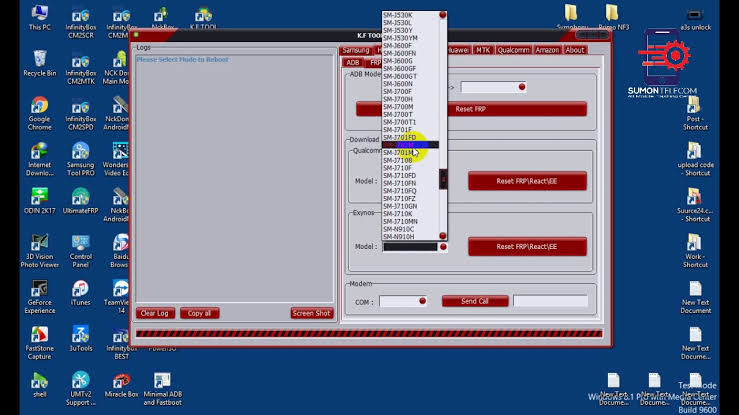Image resolution: width=739 pixels, height=415 pixels.
Task: Open Internet Download Manager icon
Action: pos(40,159)
